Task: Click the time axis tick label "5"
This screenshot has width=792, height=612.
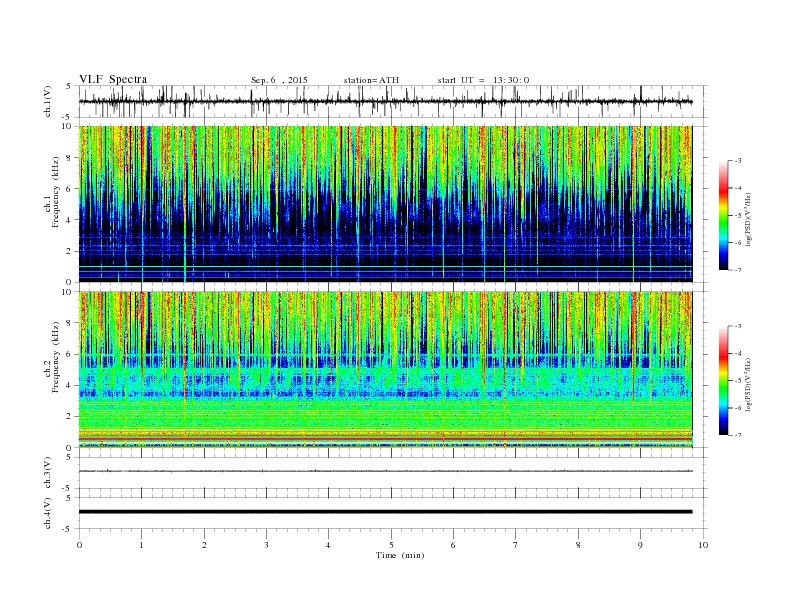Action: [x=391, y=545]
